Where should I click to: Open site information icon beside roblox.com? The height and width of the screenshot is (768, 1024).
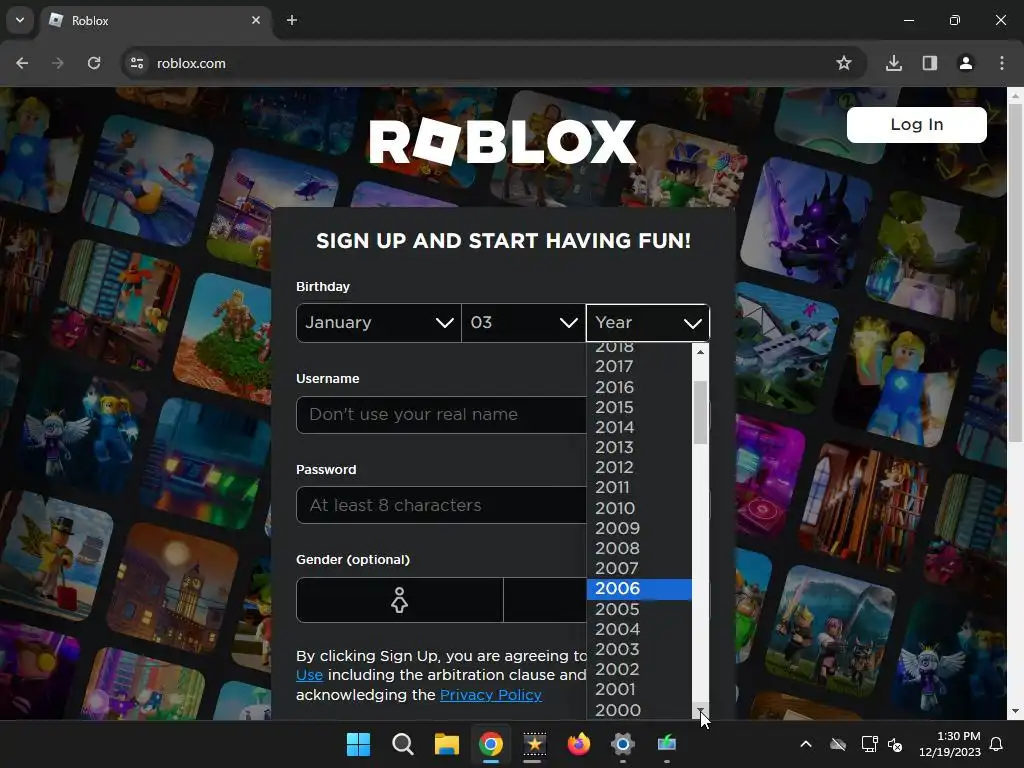point(137,63)
